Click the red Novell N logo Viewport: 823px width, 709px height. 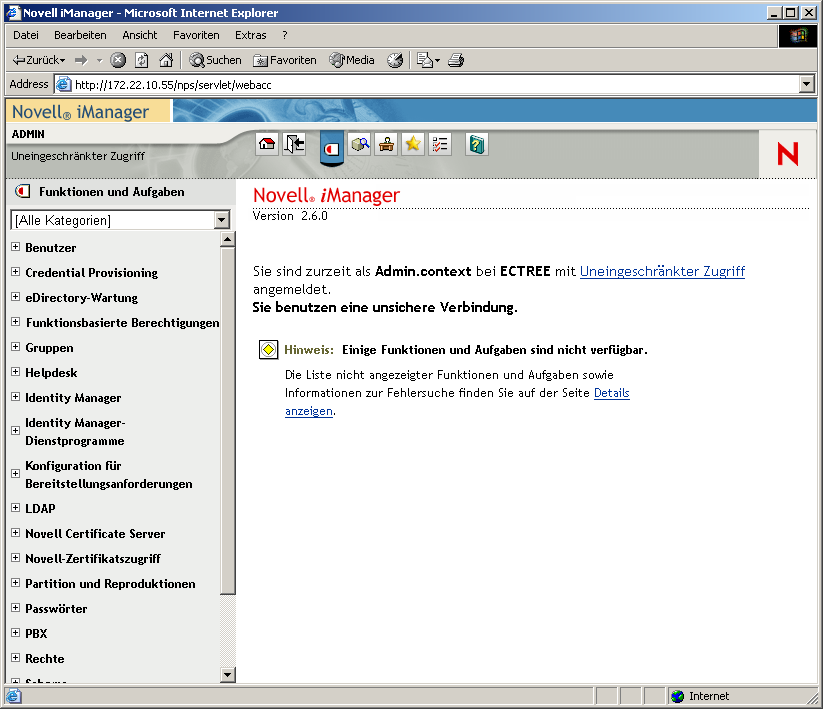point(788,153)
